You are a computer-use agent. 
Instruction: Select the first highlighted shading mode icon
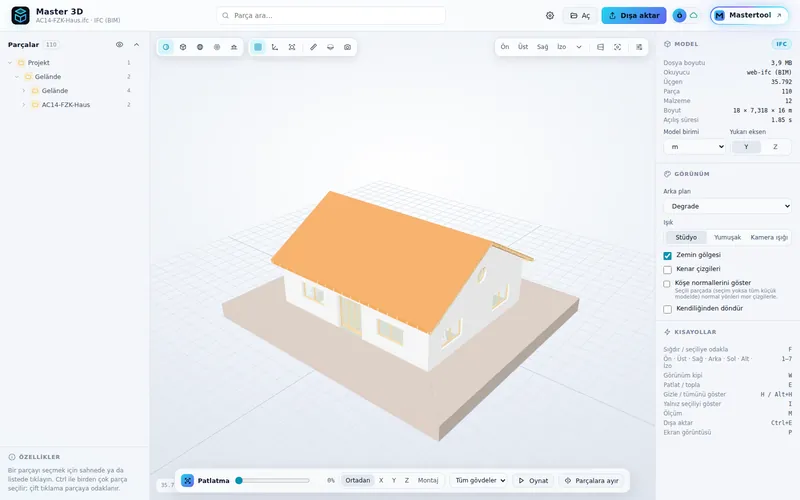tap(166, 47)
